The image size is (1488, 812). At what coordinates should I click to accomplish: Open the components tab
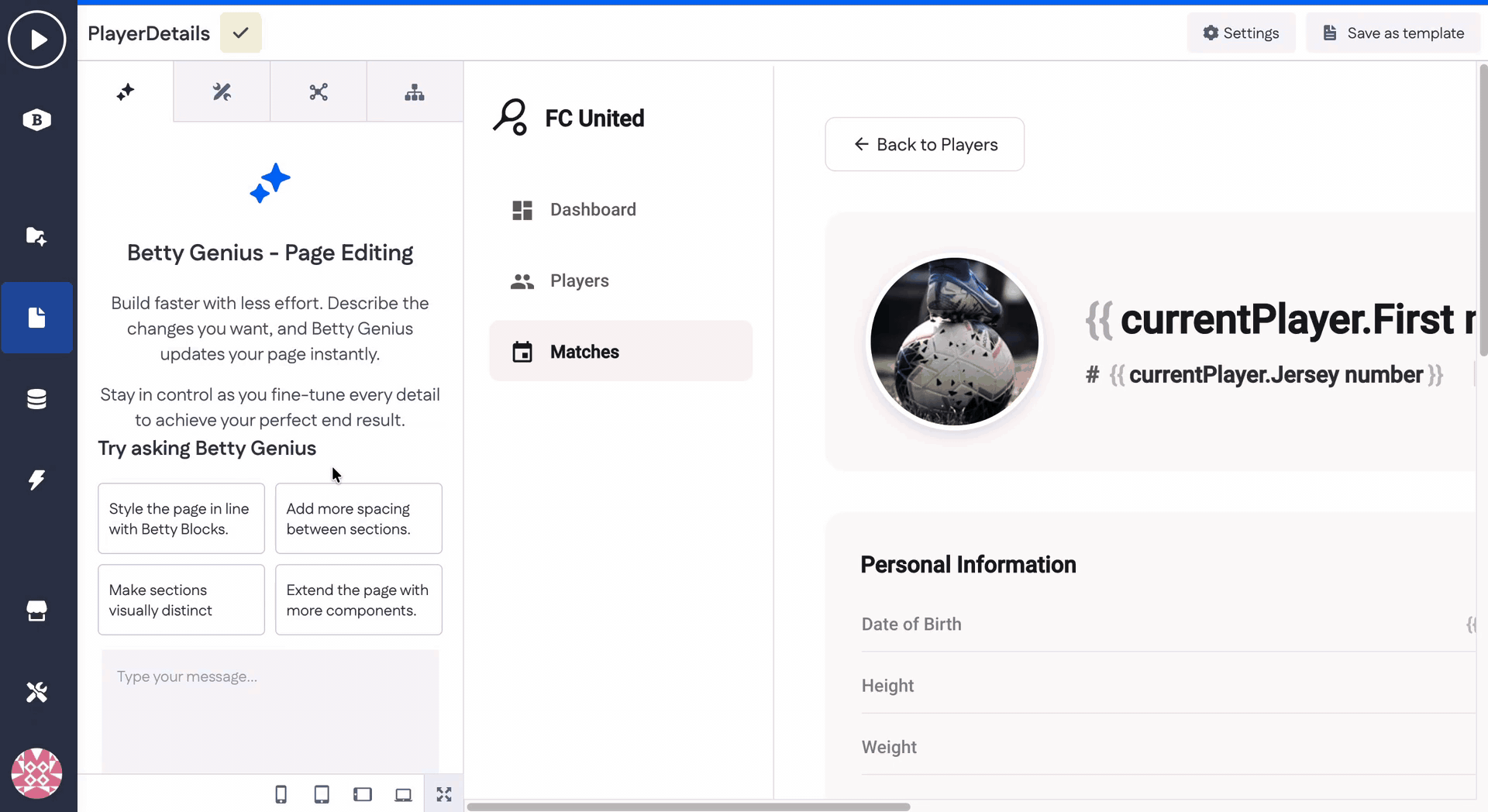pyautogui.click(x=318, y=91)
